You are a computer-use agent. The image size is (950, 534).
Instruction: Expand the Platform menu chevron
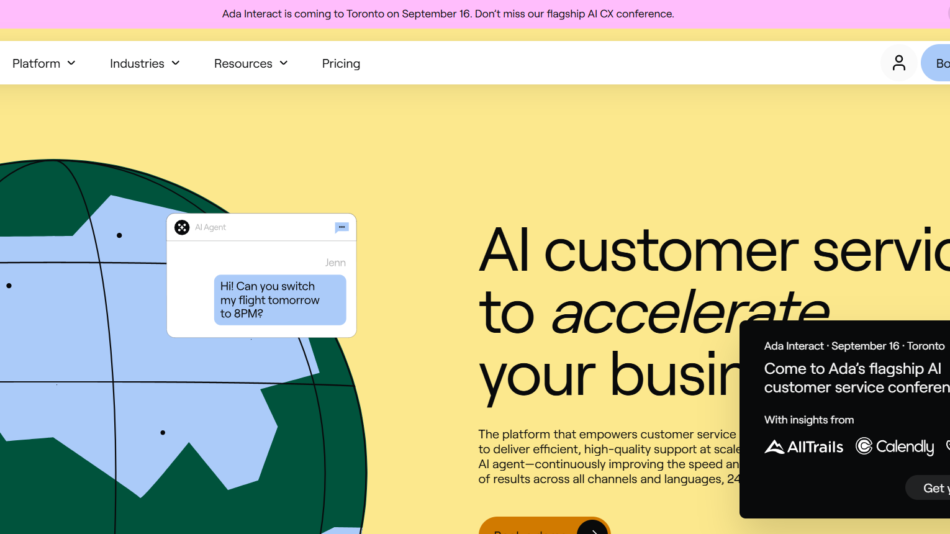tap(71, 63)
